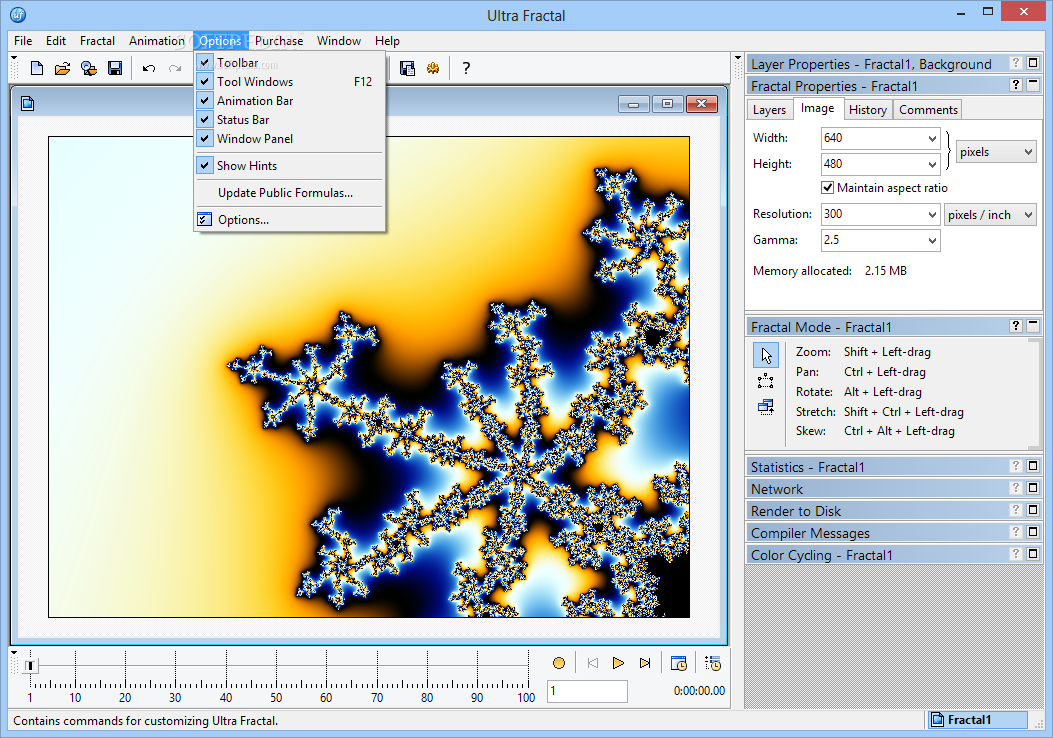Open the Fractal menu
This screenshot has width=1053, height=738.
[97, 41]
